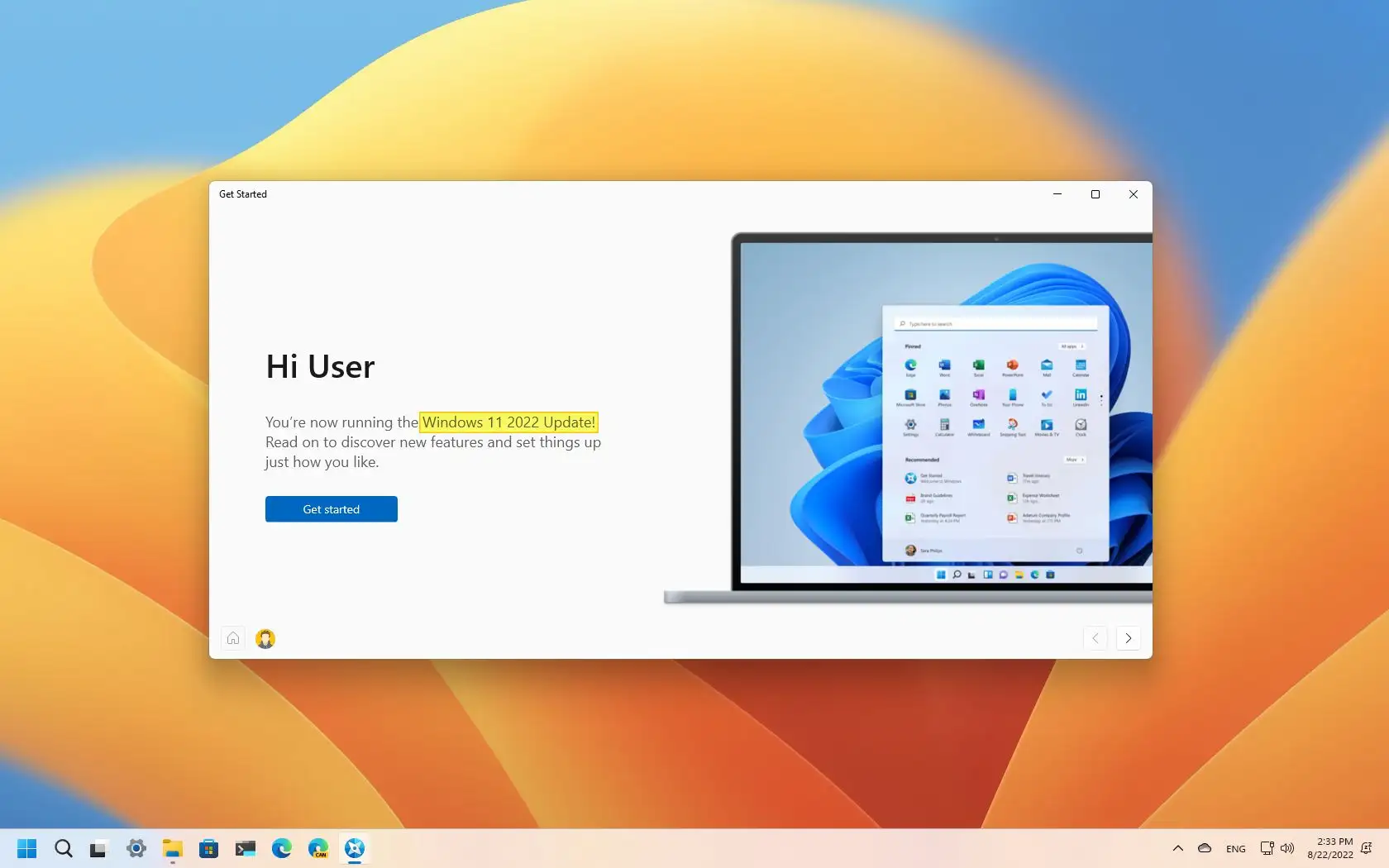The height and width of the screenshot is (868, 1389).
Task: Expand the hidden system tray icons
Action: click(x=1178, y=848)
